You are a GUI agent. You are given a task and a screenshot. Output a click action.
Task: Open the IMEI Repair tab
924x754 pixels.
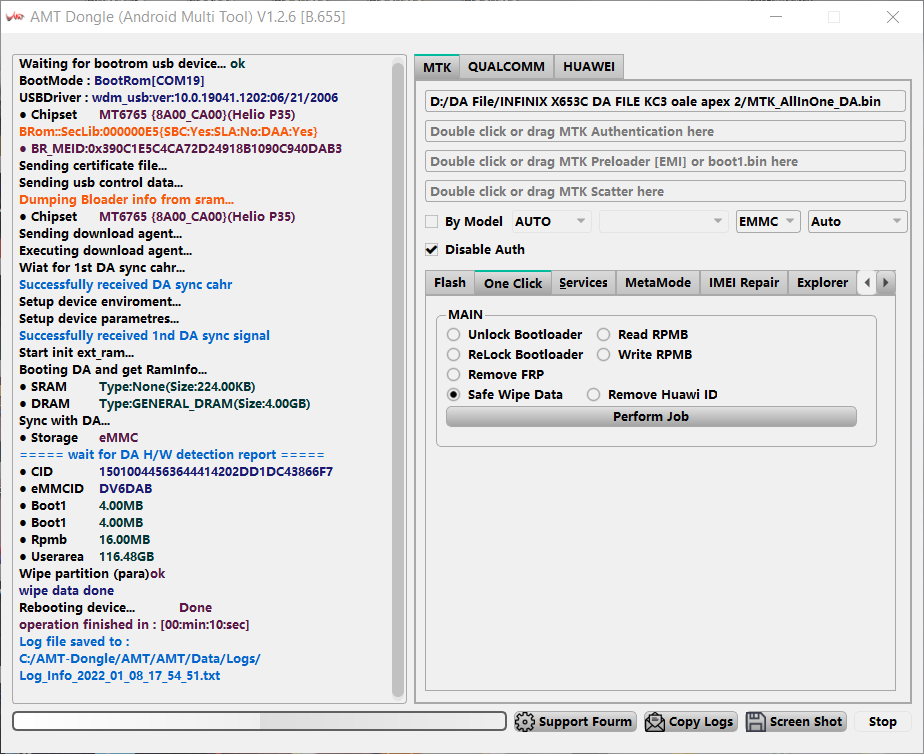coord(744,283)
